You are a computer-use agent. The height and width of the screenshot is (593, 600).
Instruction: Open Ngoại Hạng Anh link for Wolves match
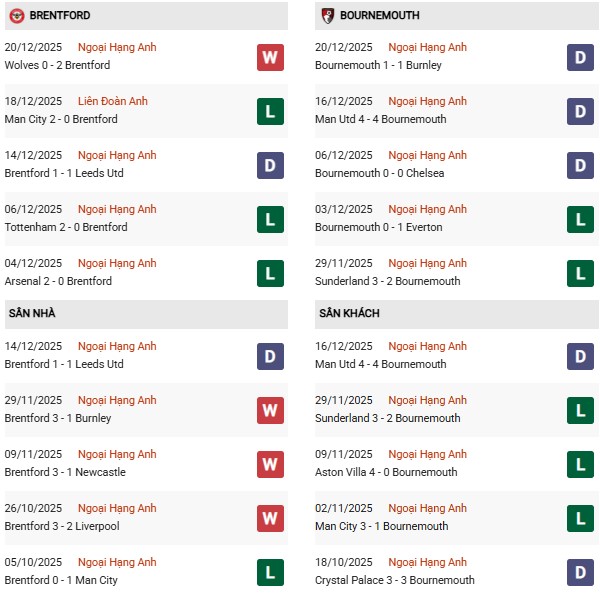tap(118, 48)
